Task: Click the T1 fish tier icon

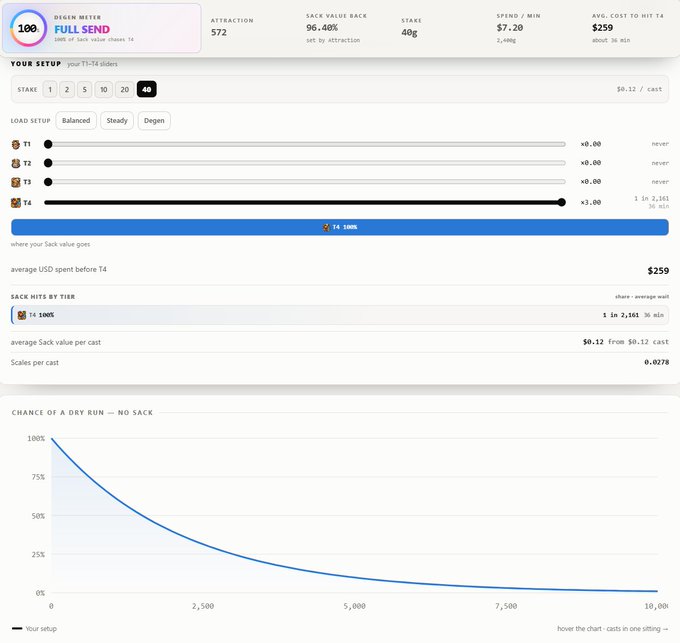Action: [16, 144]
